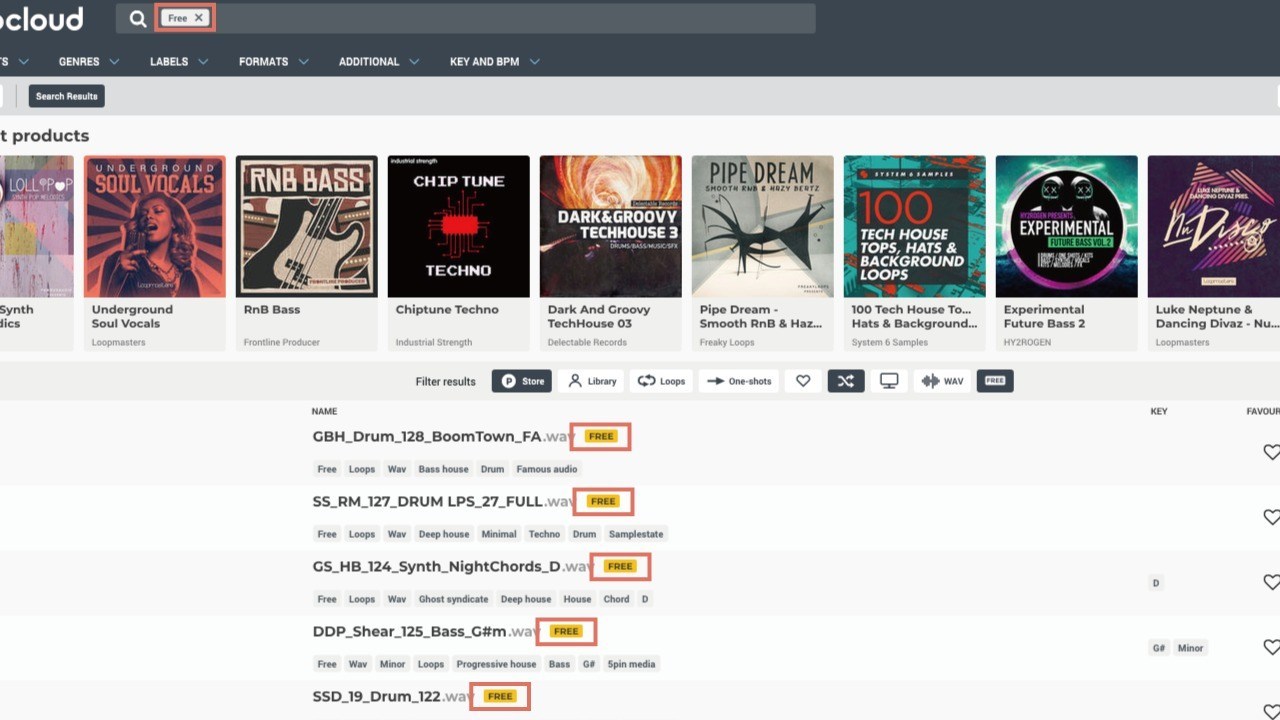Favourite the GS_HB_124_Synth_NightChords_D sample
The width and height of the screenshot is (1280, 720).
click(1271, 583)
